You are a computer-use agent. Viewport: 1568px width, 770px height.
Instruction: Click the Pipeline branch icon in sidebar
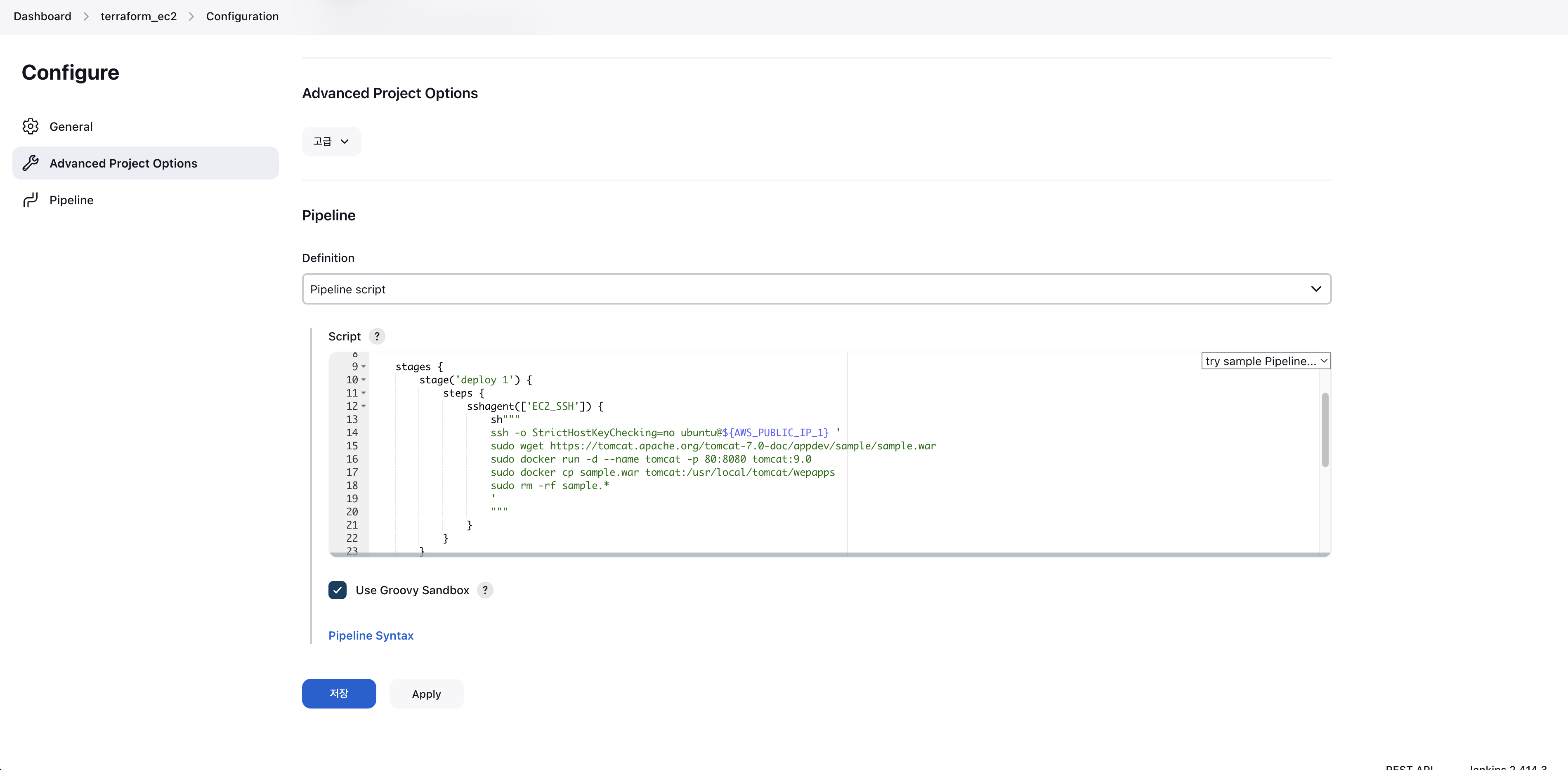pyautogui.click(x=31, y=200)
